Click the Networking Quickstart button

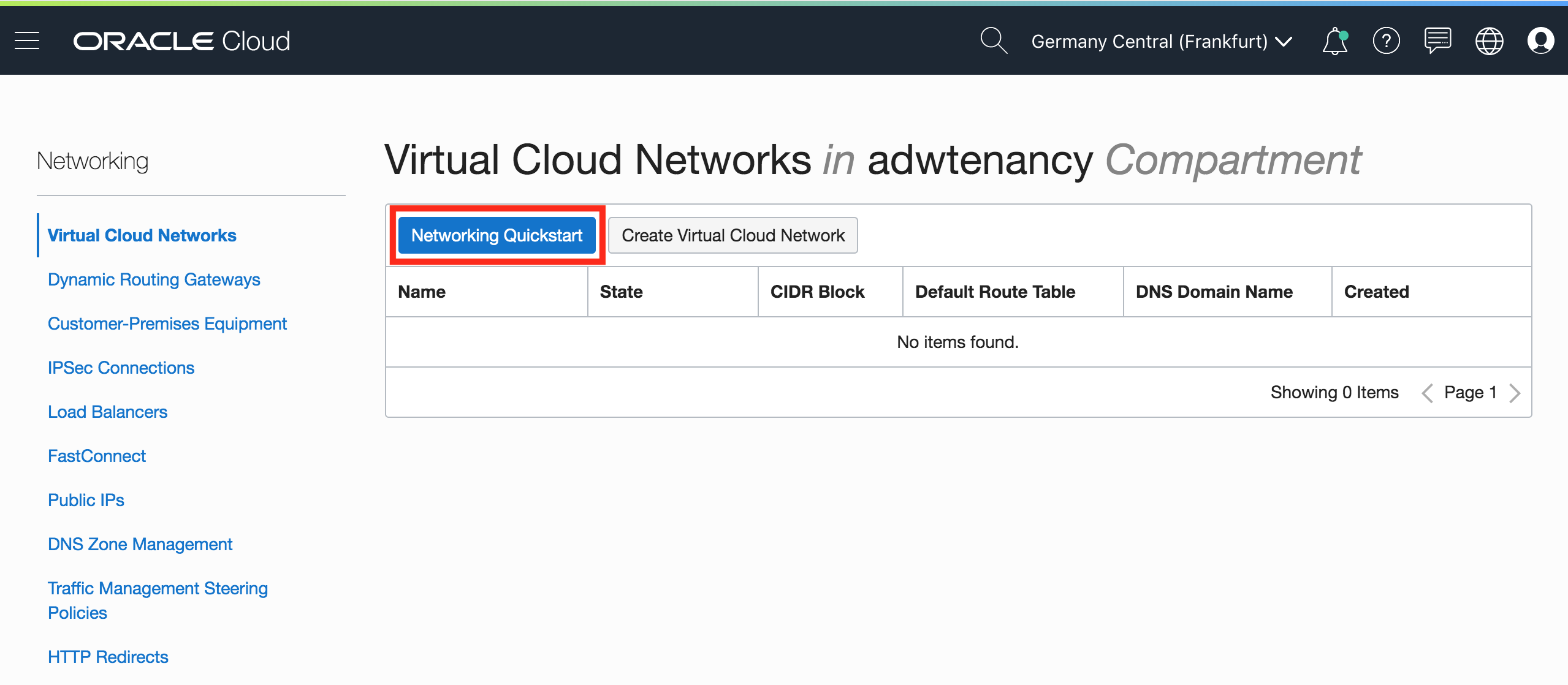pos(497,235)
